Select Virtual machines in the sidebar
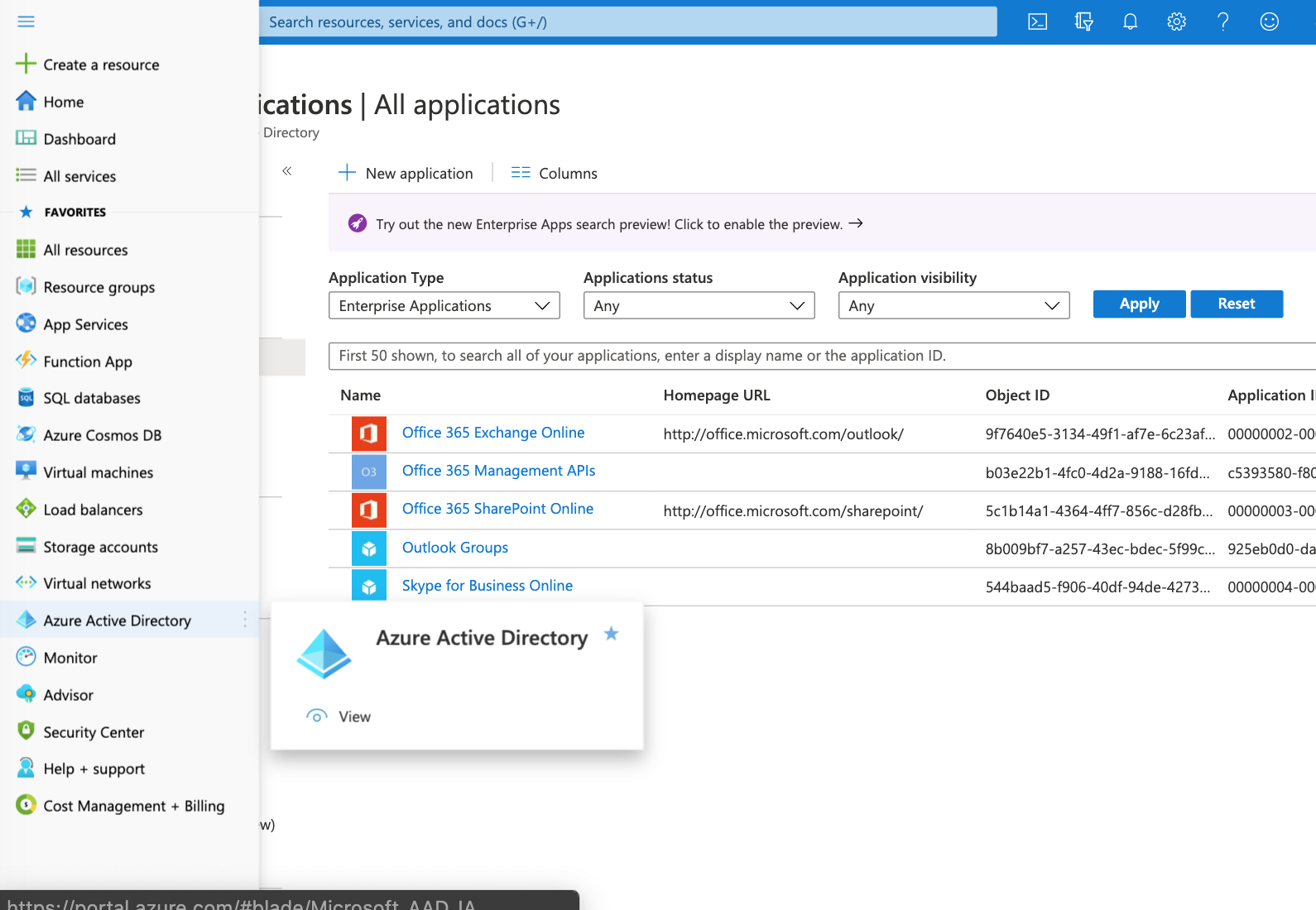The image size is (1316, 910). click(98, 472)
